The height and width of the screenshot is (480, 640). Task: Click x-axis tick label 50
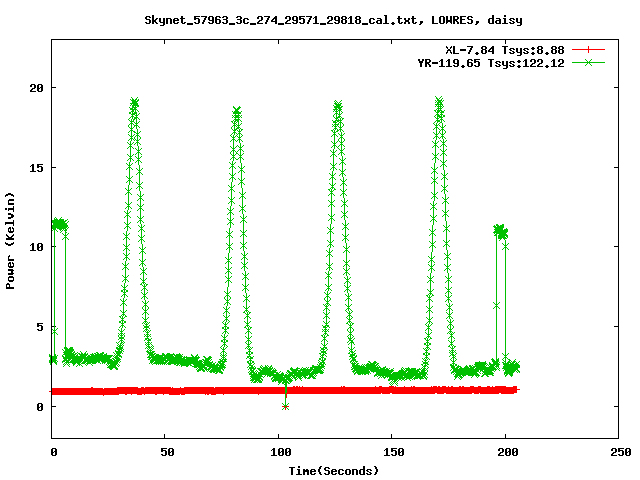[167, 452]
